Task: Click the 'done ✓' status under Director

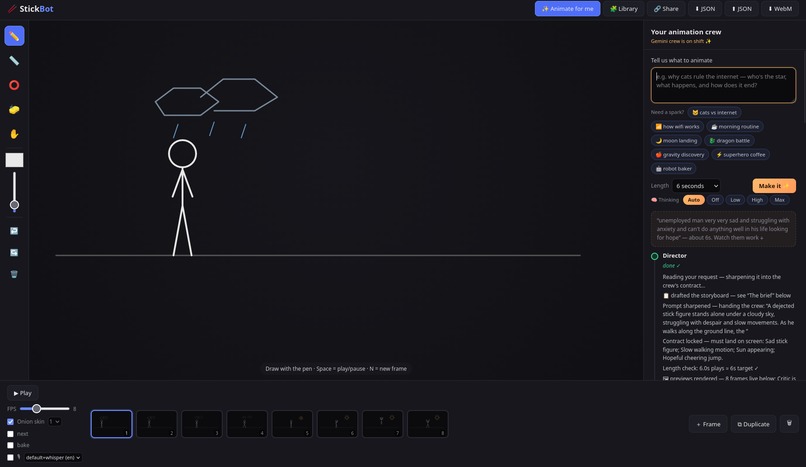Action: (x=671, y=266)
